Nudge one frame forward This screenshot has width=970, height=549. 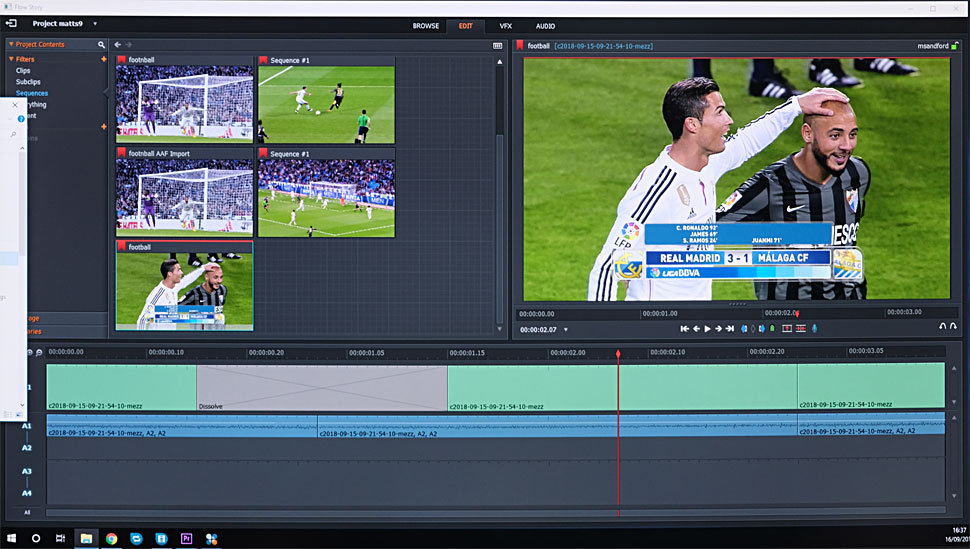pyautogui.click(x=718, y=329)
